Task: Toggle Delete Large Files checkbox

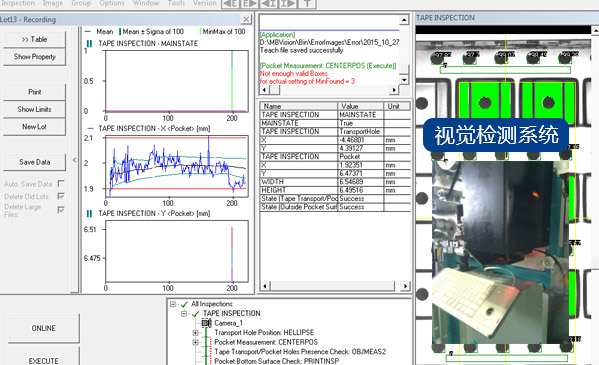Action: coord(61,209)
